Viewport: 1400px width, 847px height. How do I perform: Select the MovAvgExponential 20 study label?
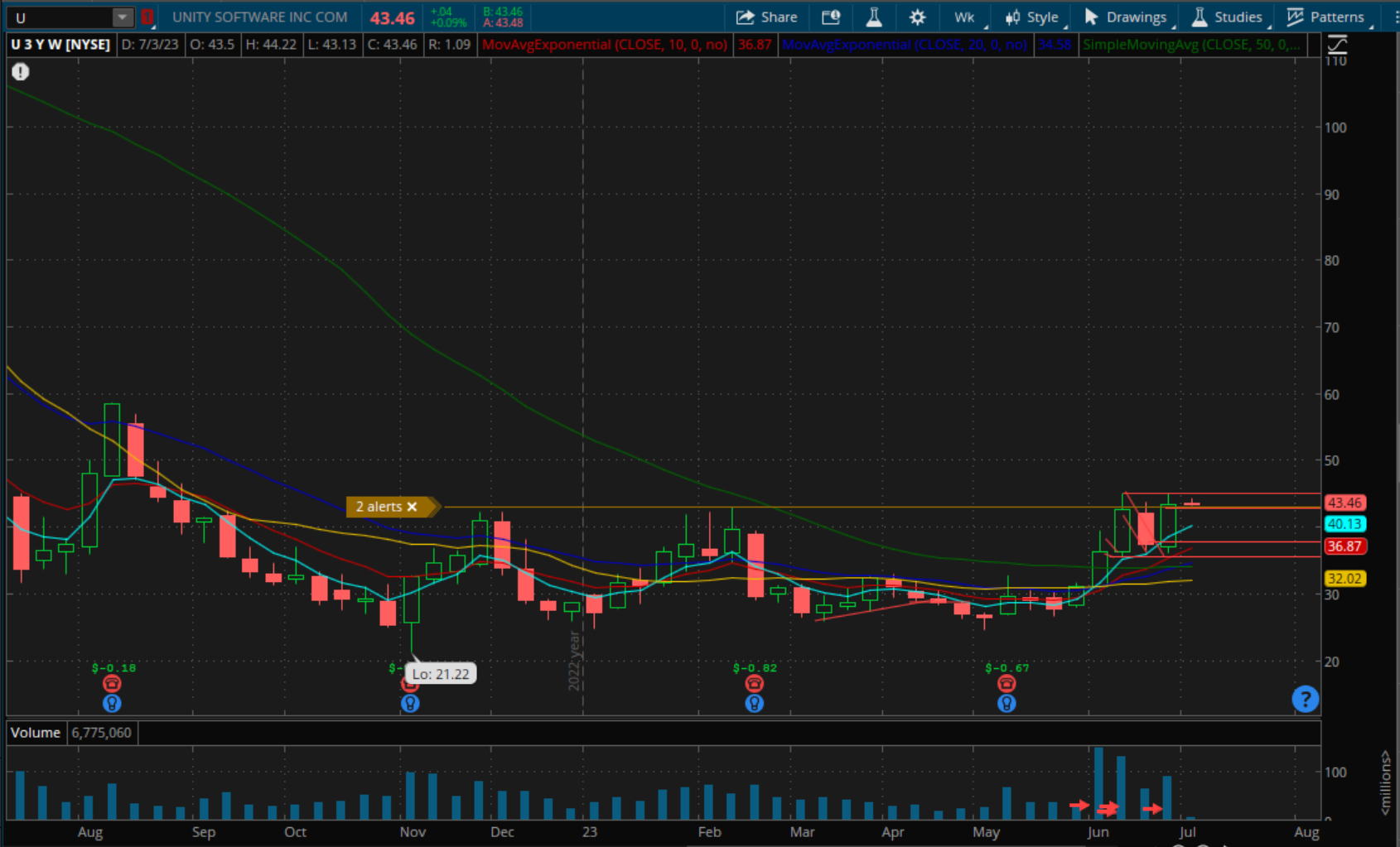[905, 44]
